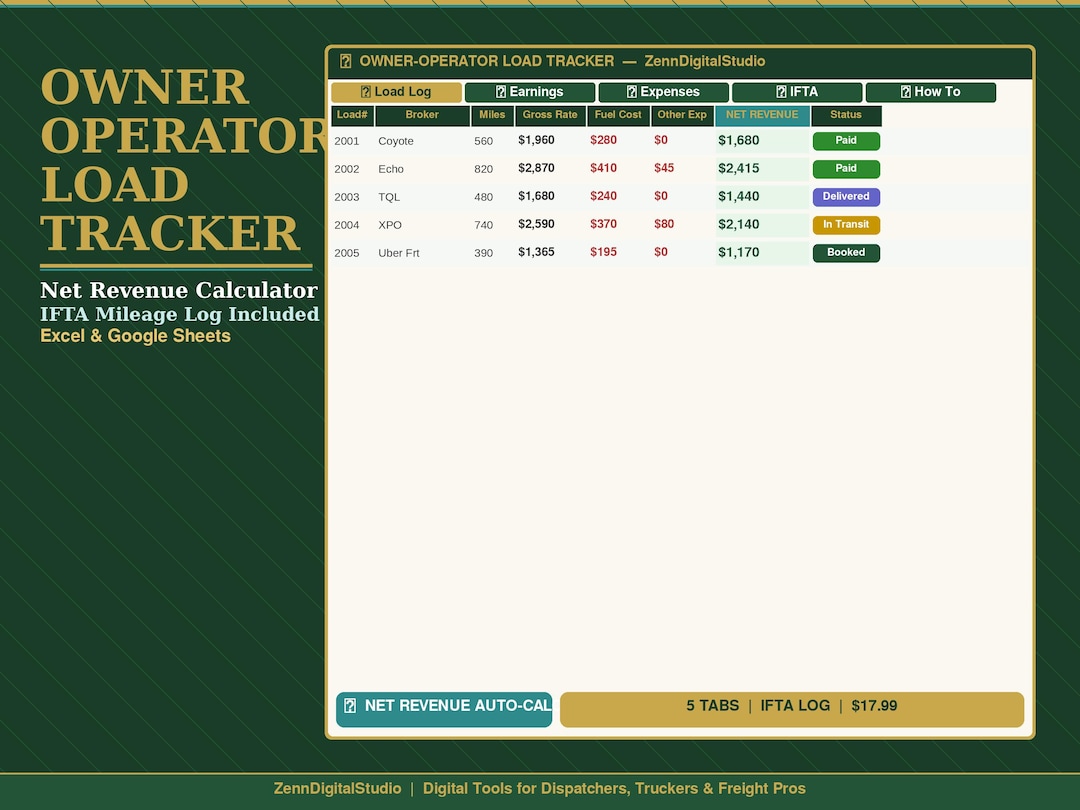Click the IFTA tab icon
The width and height of the screenshot is (1080, 810).
(x=781, y=92)
